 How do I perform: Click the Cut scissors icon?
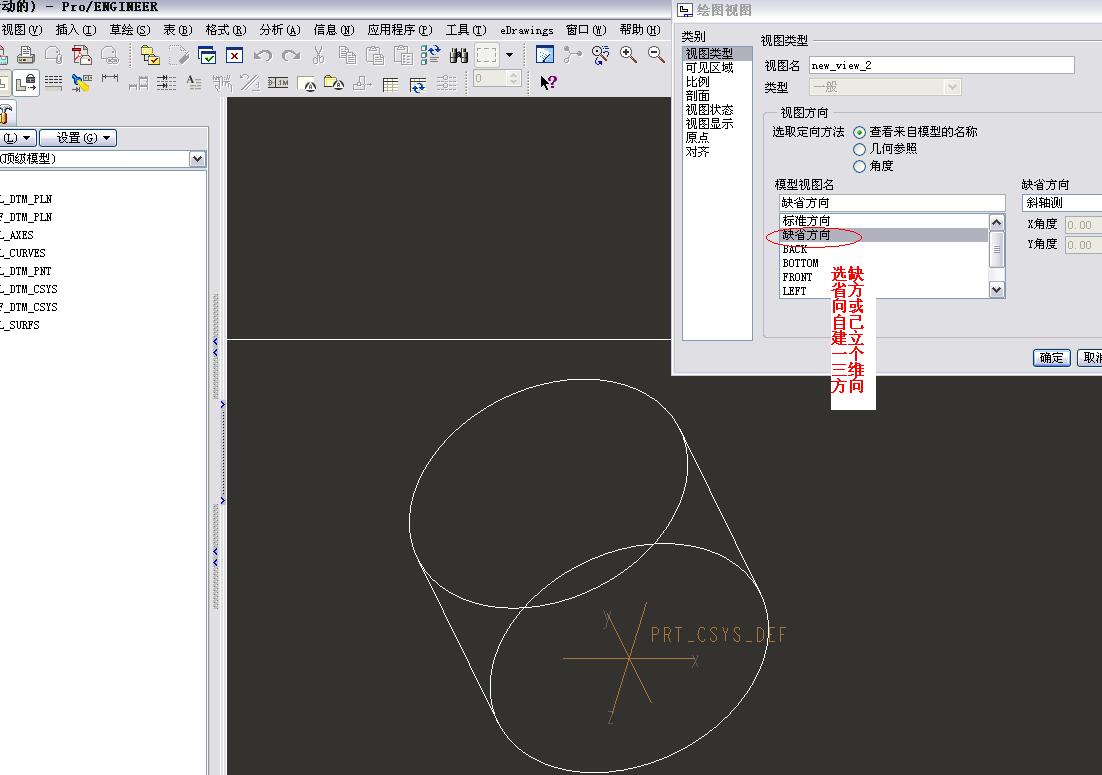click(318, 55)
